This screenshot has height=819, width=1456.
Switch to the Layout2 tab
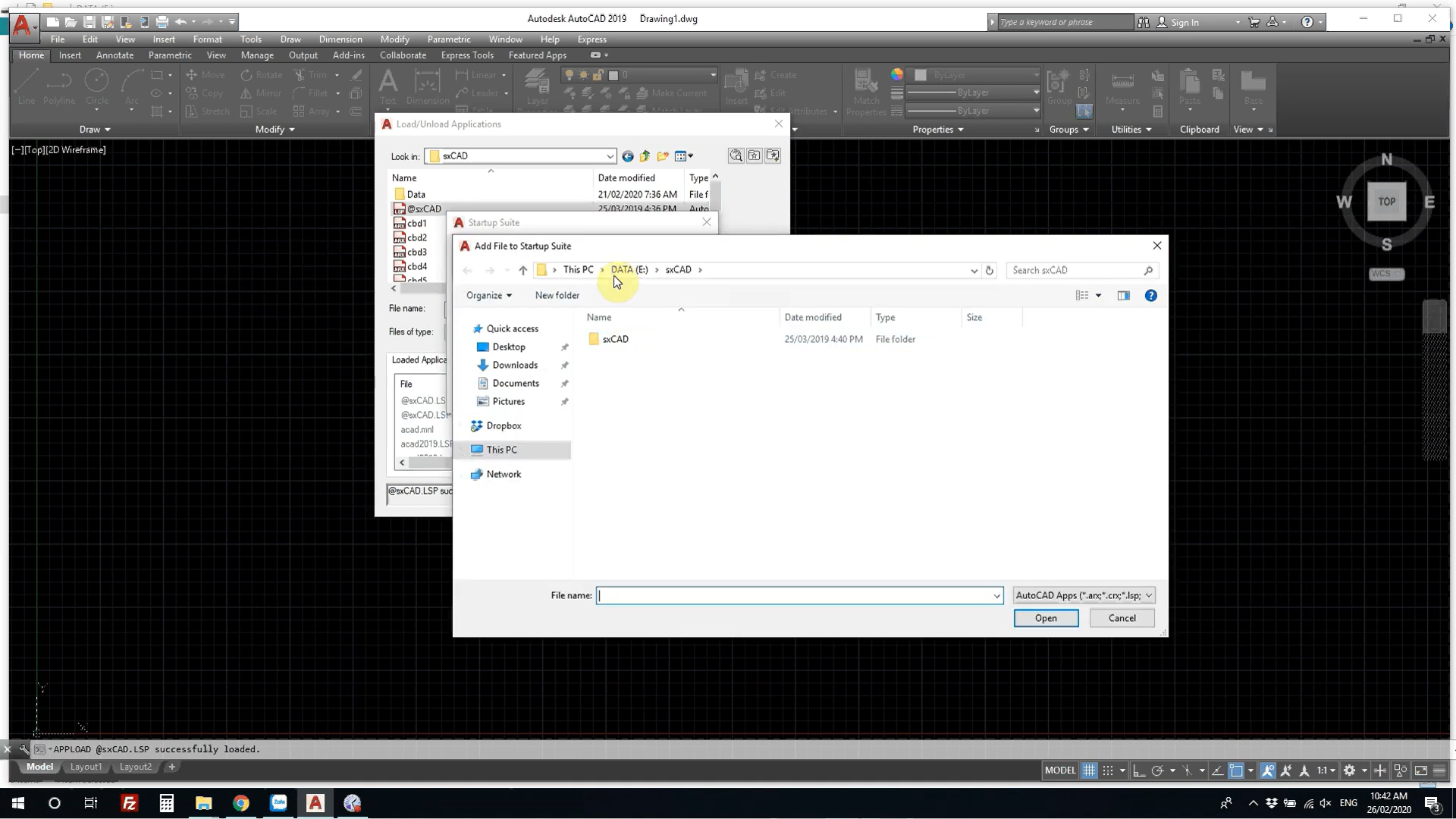(135, 767)
